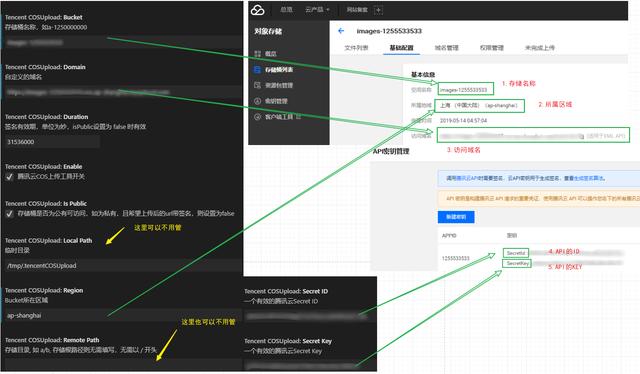
Task: Click the region value containing ap-shanghai
Action: click(479, 106)
